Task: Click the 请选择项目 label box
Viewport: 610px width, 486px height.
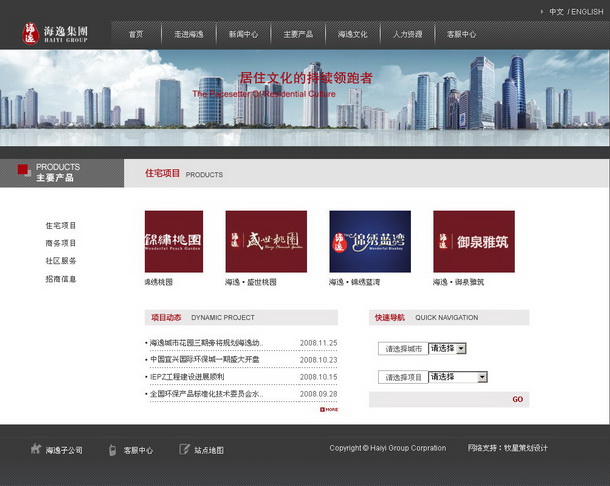Action: tap(403, 377)
